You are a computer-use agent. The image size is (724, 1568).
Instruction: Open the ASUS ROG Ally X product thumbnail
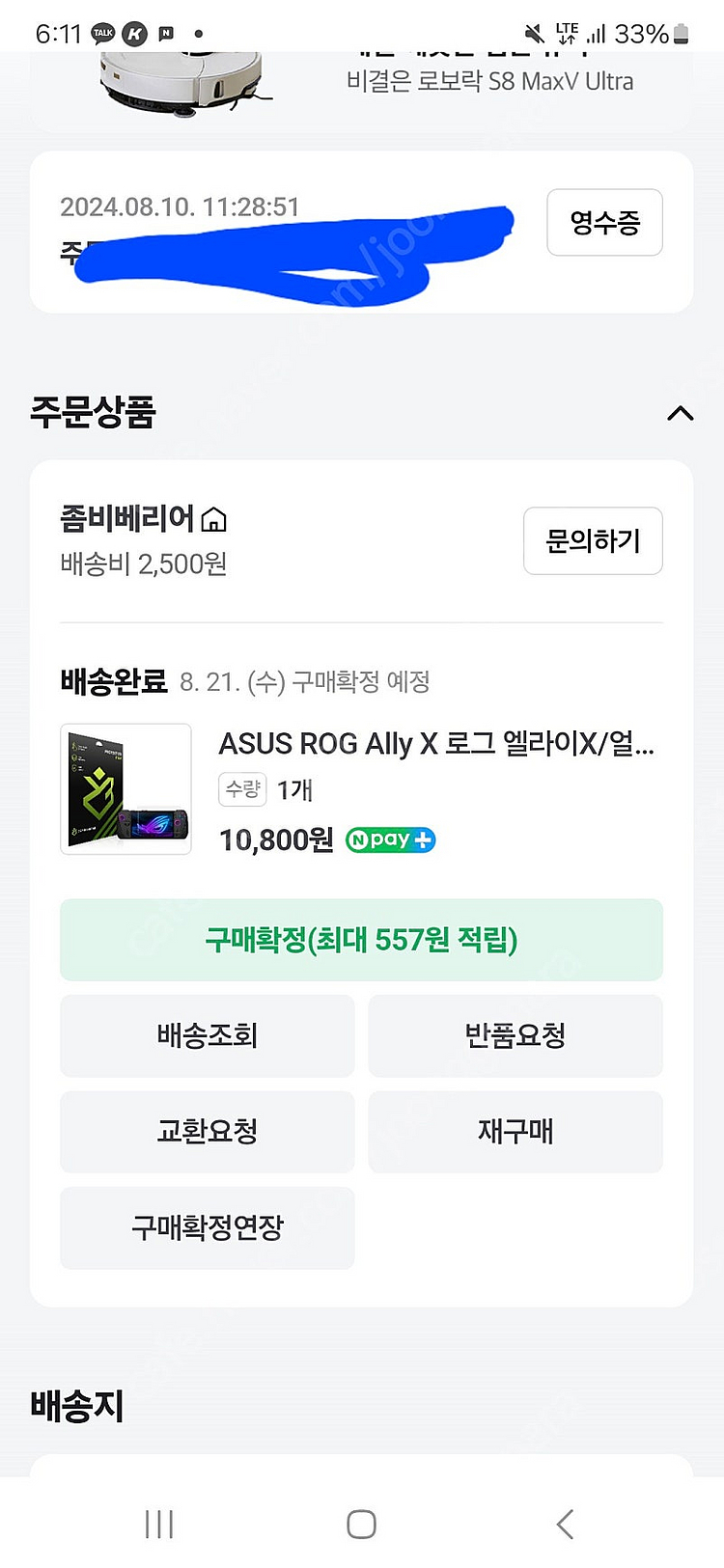pos(125,789)
